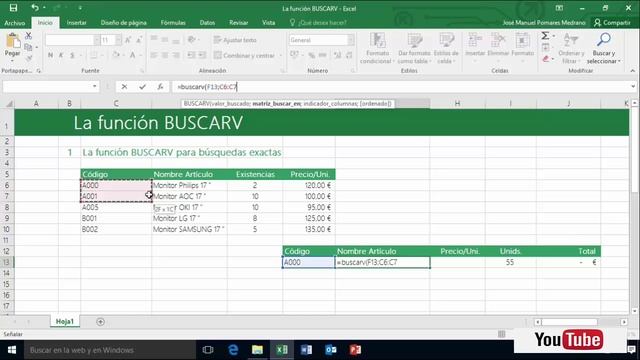The image size is (640, 360).
Task: Click Estilos de celda icon
Action: pos(447,41)
